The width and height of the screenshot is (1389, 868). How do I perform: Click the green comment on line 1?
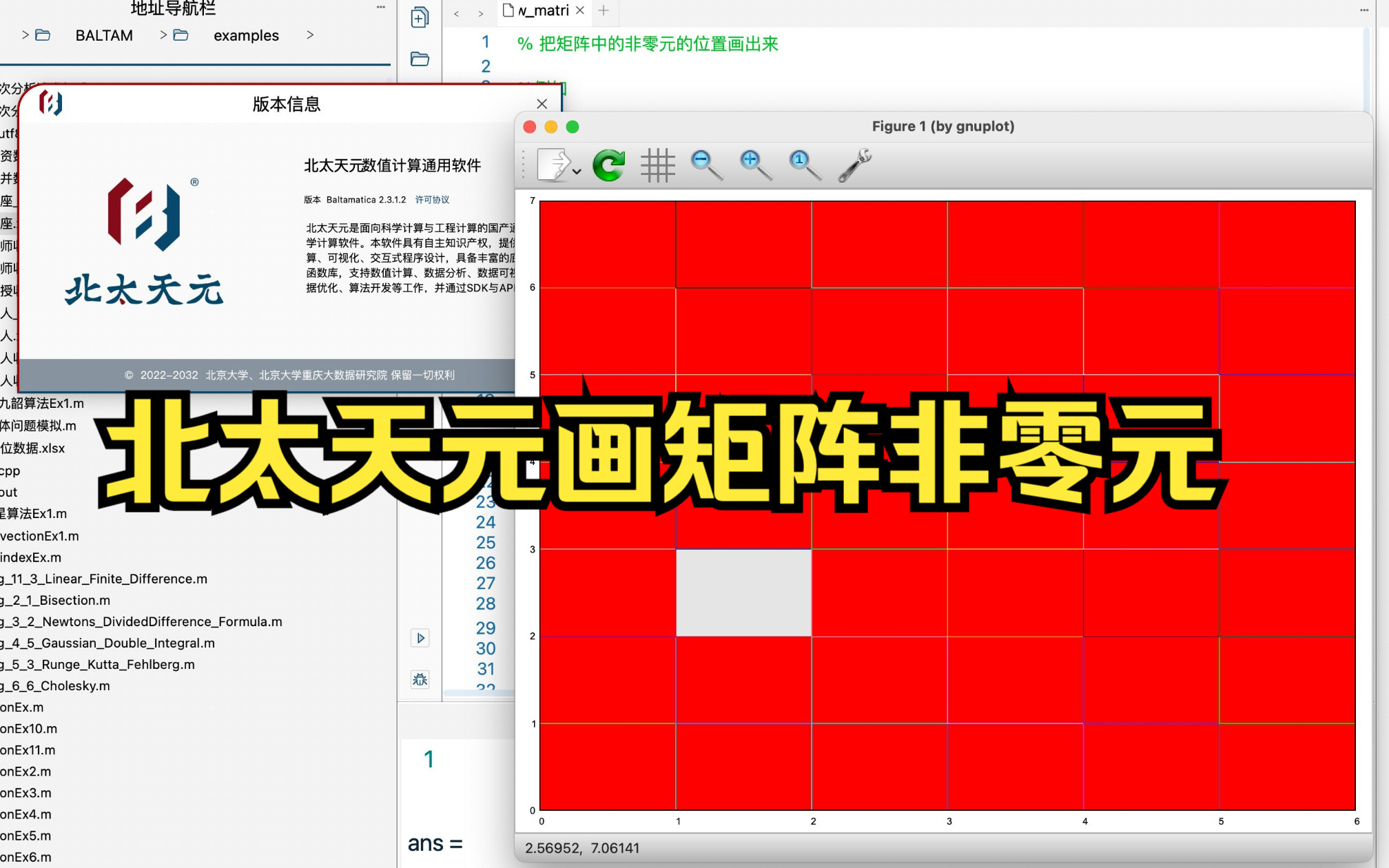coord(648,43)
